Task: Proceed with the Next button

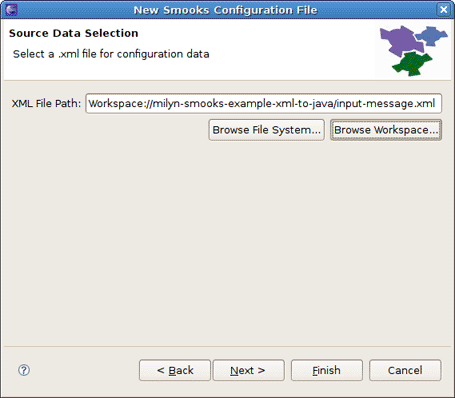Action: (x=249, y=370)
